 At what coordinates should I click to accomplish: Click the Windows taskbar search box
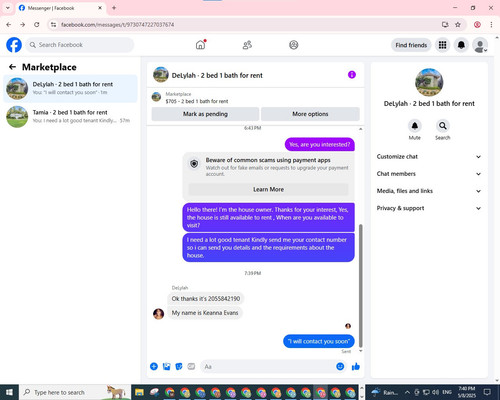point(75,392)
